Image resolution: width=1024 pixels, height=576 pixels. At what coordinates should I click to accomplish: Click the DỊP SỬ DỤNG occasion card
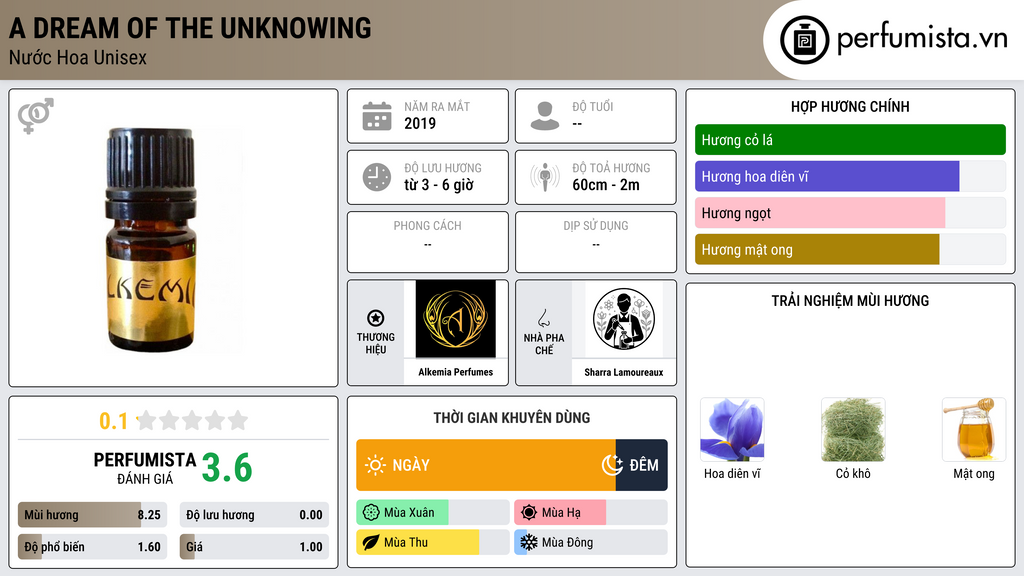click(x=596, y=242)
